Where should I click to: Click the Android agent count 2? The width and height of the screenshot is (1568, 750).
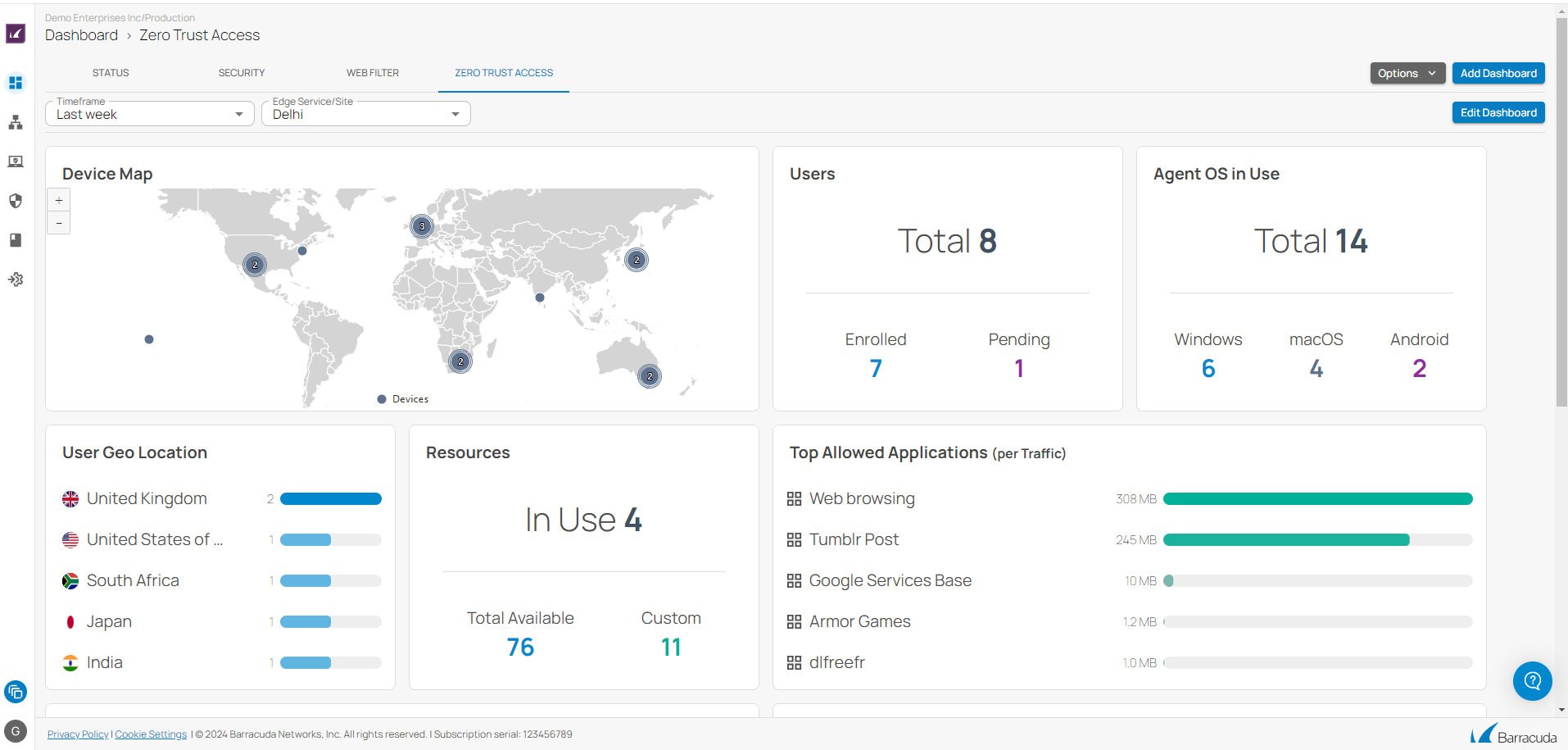click(1420, 369)
